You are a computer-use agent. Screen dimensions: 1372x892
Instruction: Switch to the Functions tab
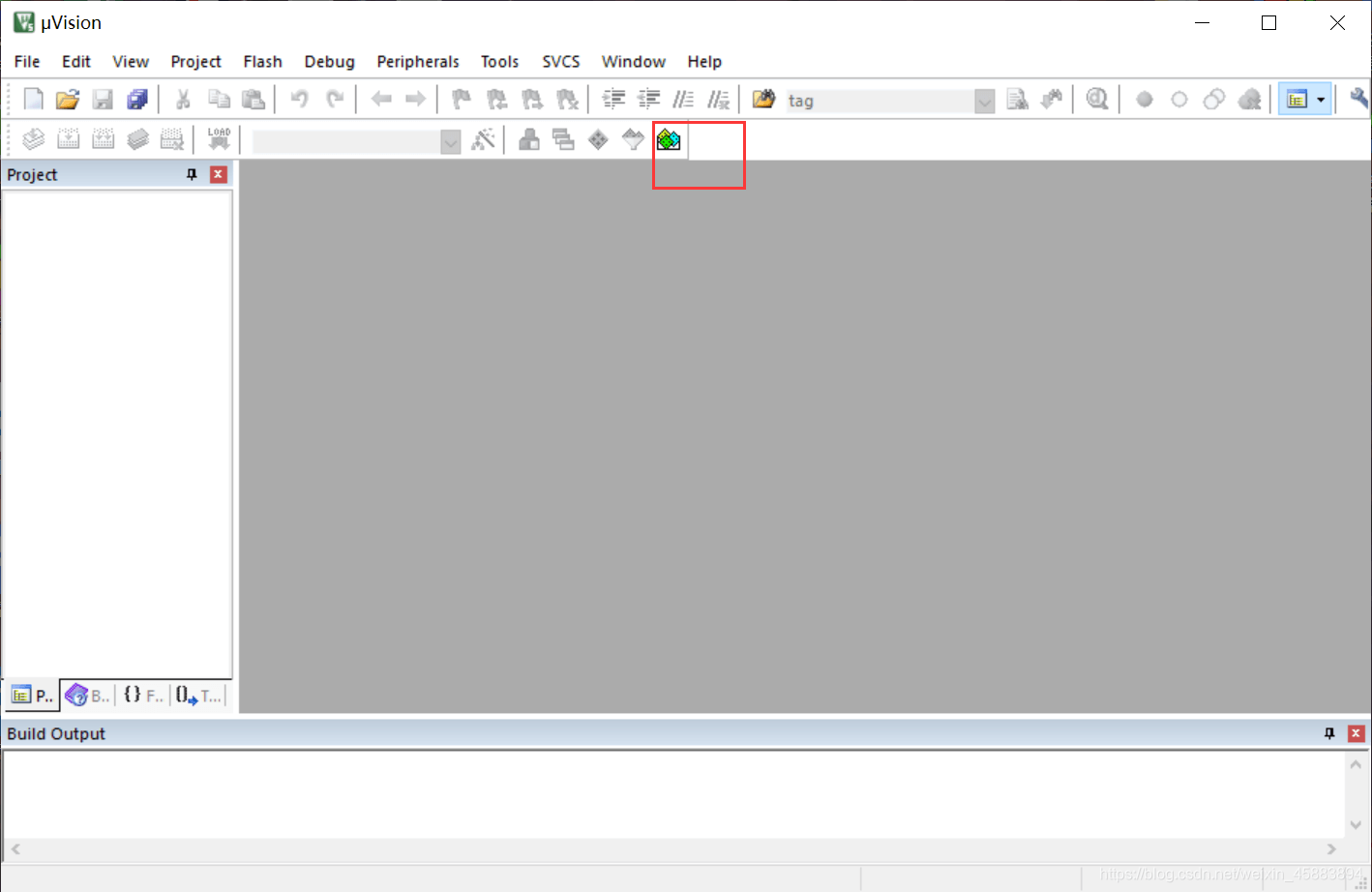[141, 695]
